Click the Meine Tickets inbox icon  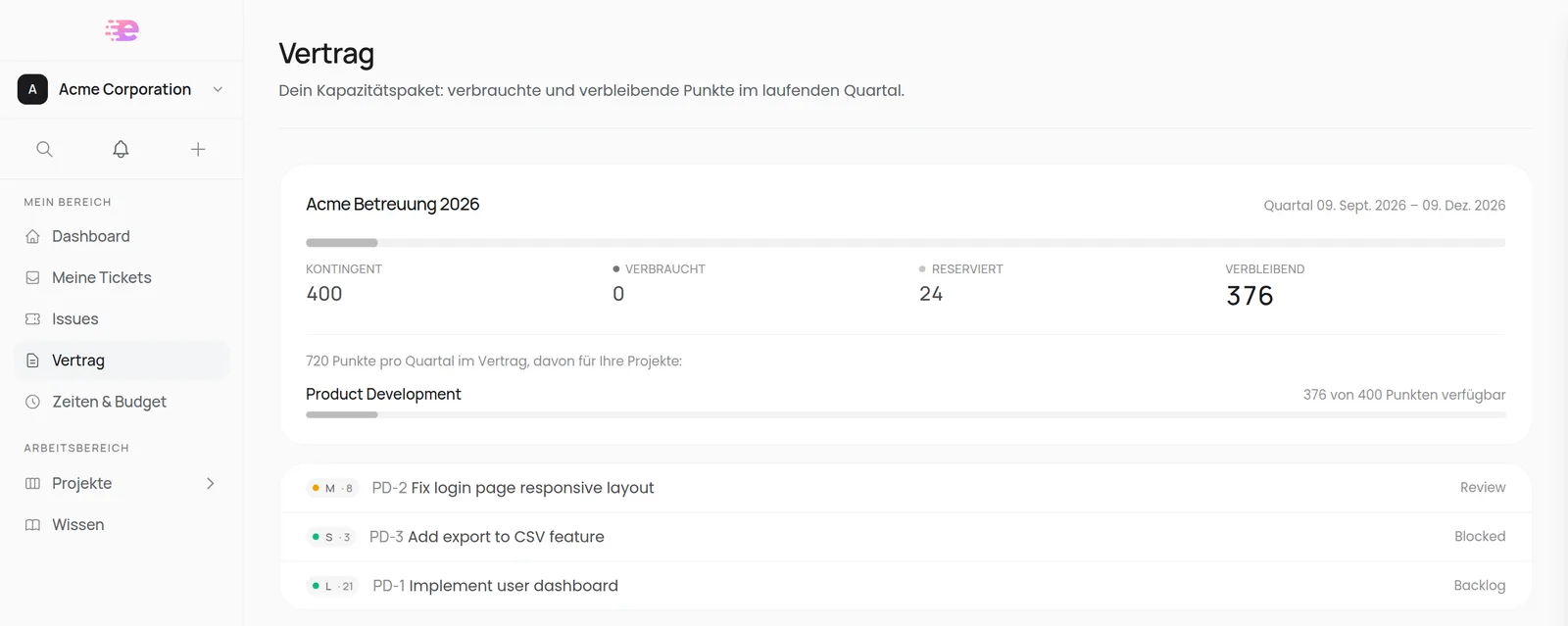[32, 277]
